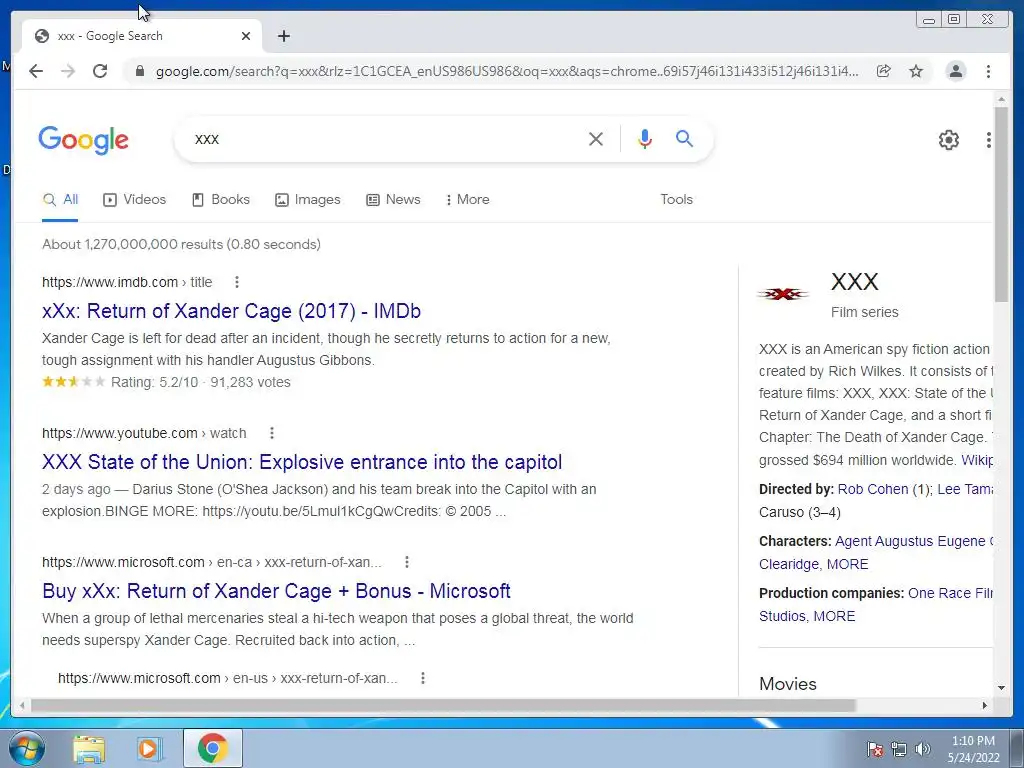
Task: Open Google quick settings gear
Action: 949,140
